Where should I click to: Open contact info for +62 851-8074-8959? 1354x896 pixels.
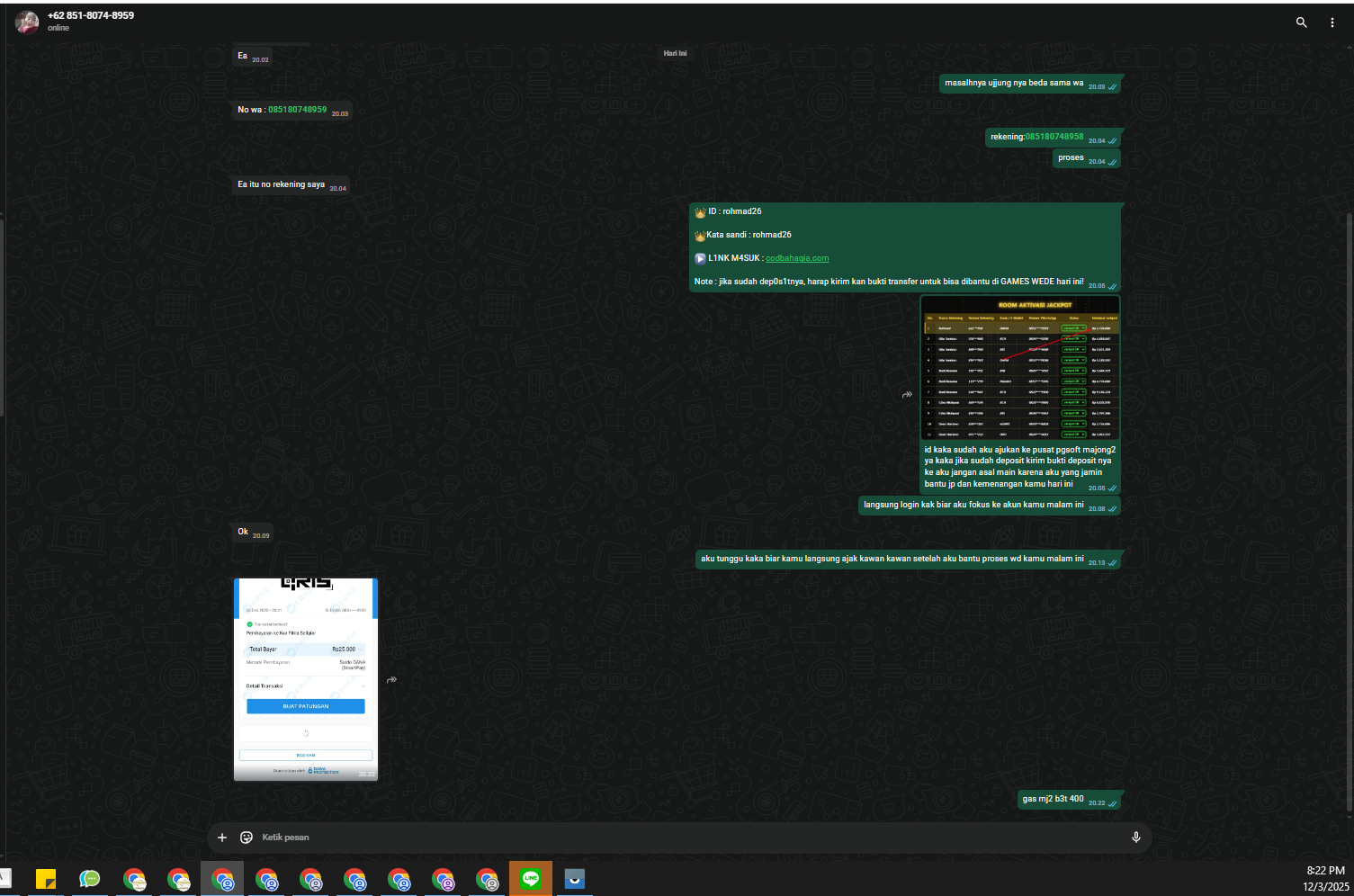click(91, 15)
